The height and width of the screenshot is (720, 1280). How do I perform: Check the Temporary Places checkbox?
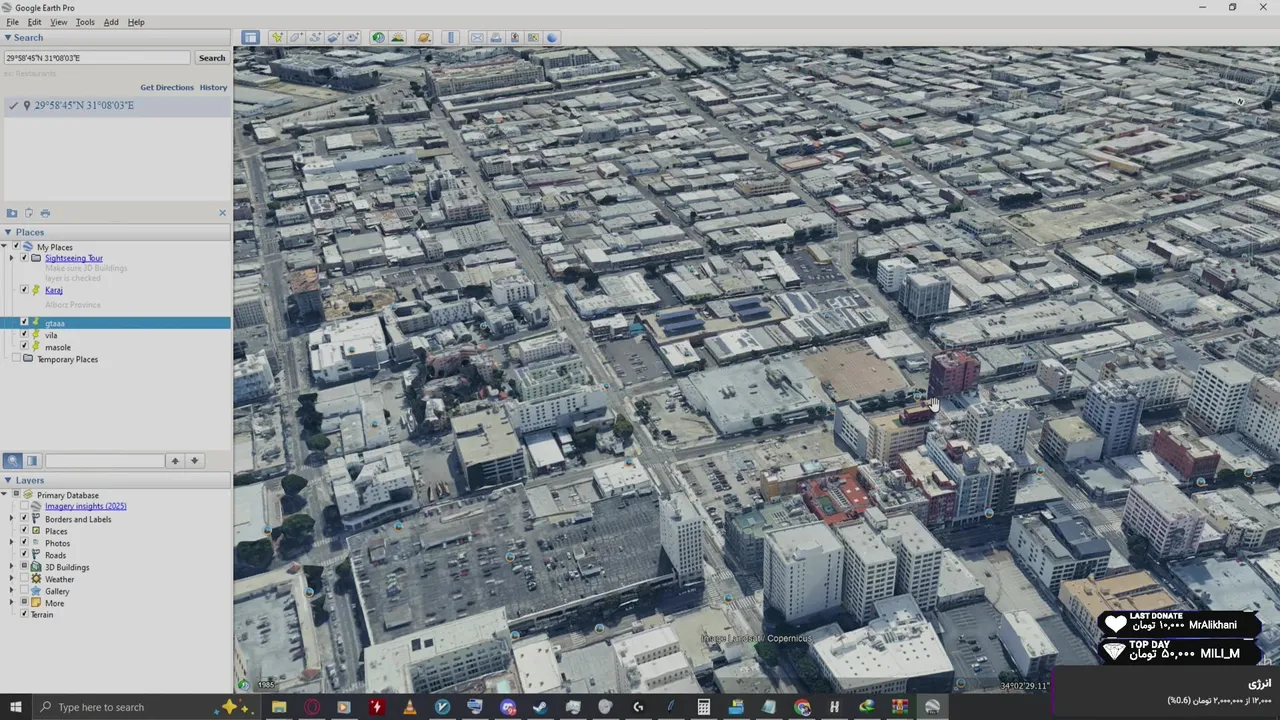pyautogui.click(x=15, y=359)
